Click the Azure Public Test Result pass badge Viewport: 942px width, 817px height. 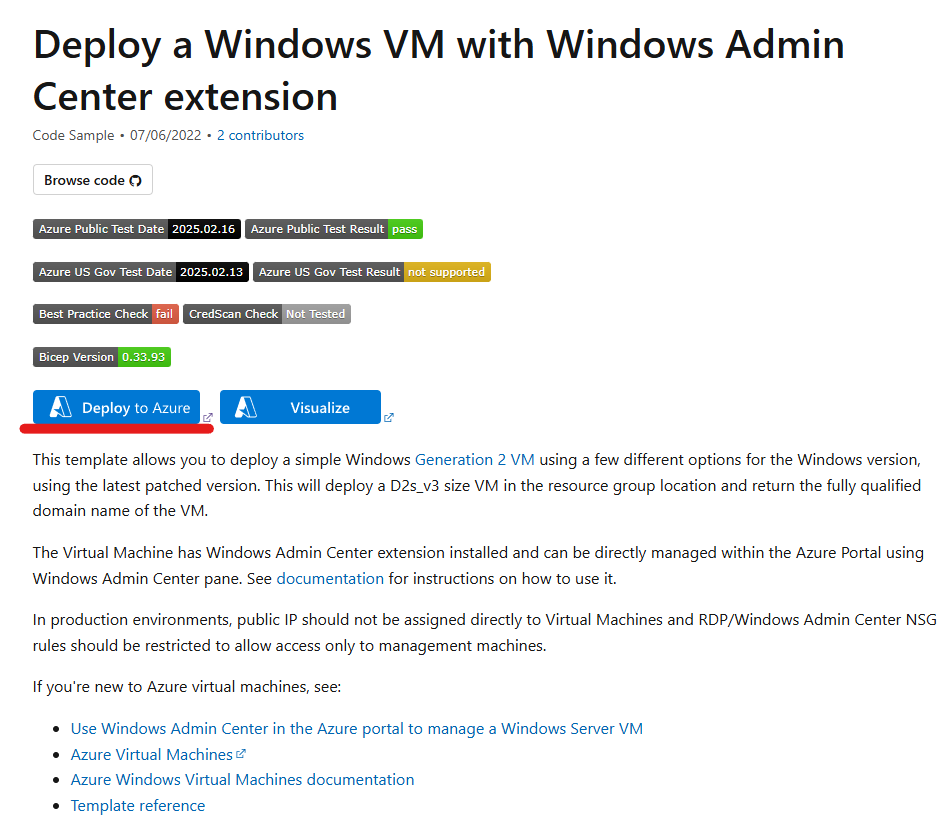click(334, 229)
